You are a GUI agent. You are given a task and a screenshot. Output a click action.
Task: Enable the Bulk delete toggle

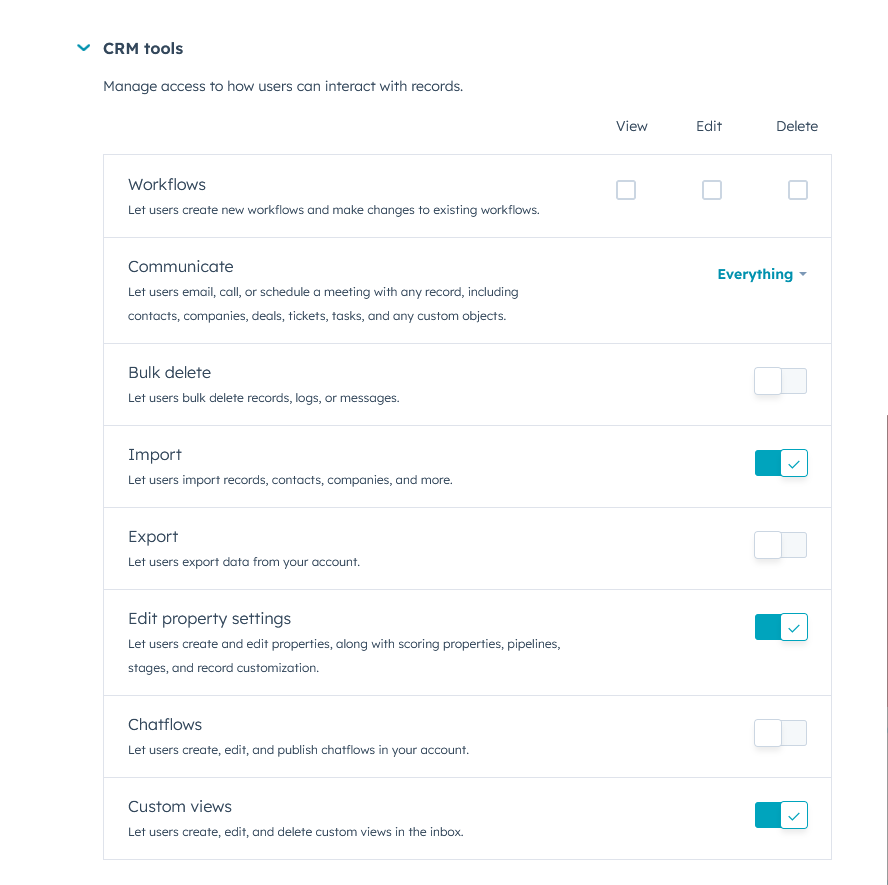780,381
